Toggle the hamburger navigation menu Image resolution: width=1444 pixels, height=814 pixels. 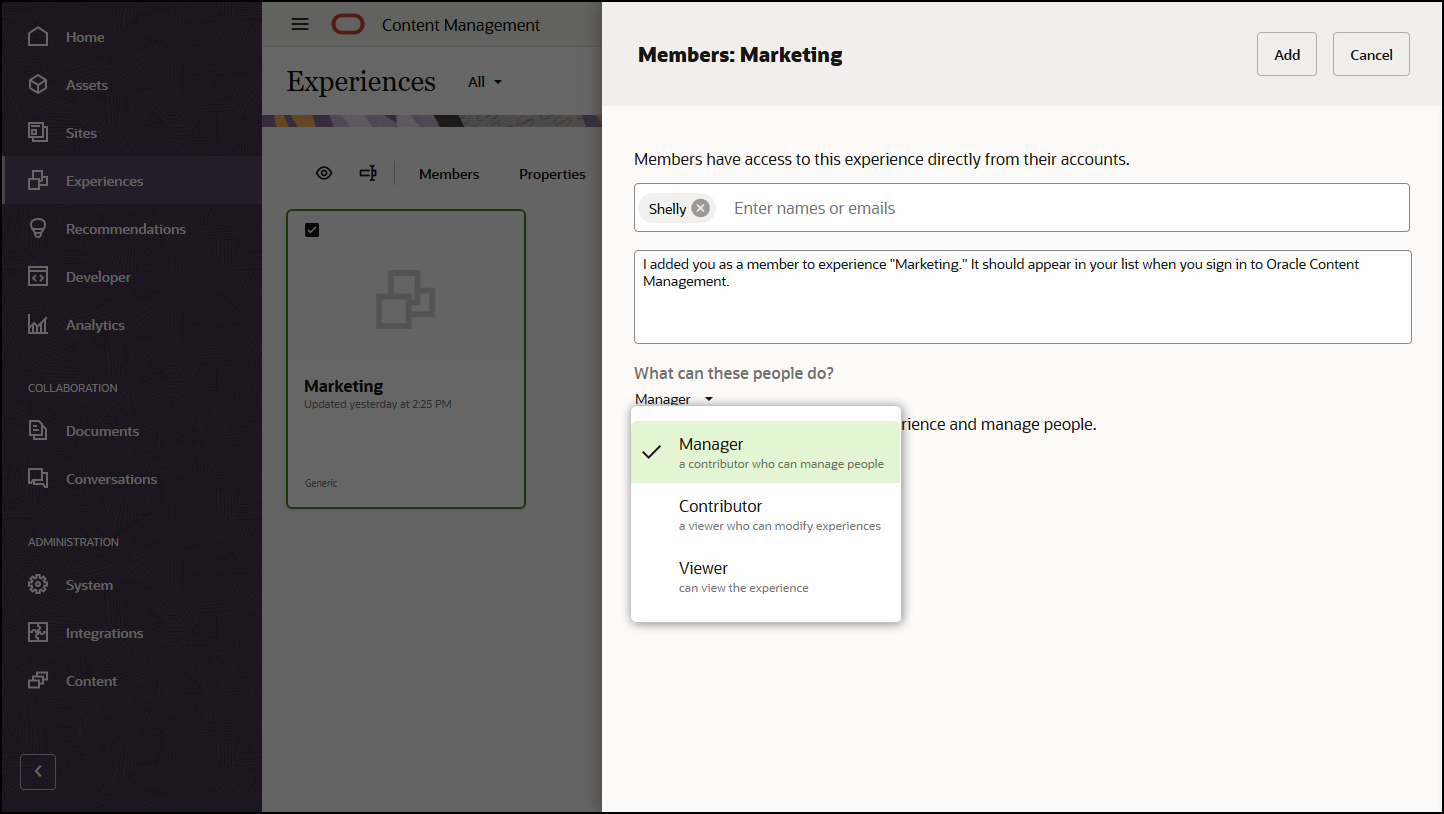tap(300, 25)
